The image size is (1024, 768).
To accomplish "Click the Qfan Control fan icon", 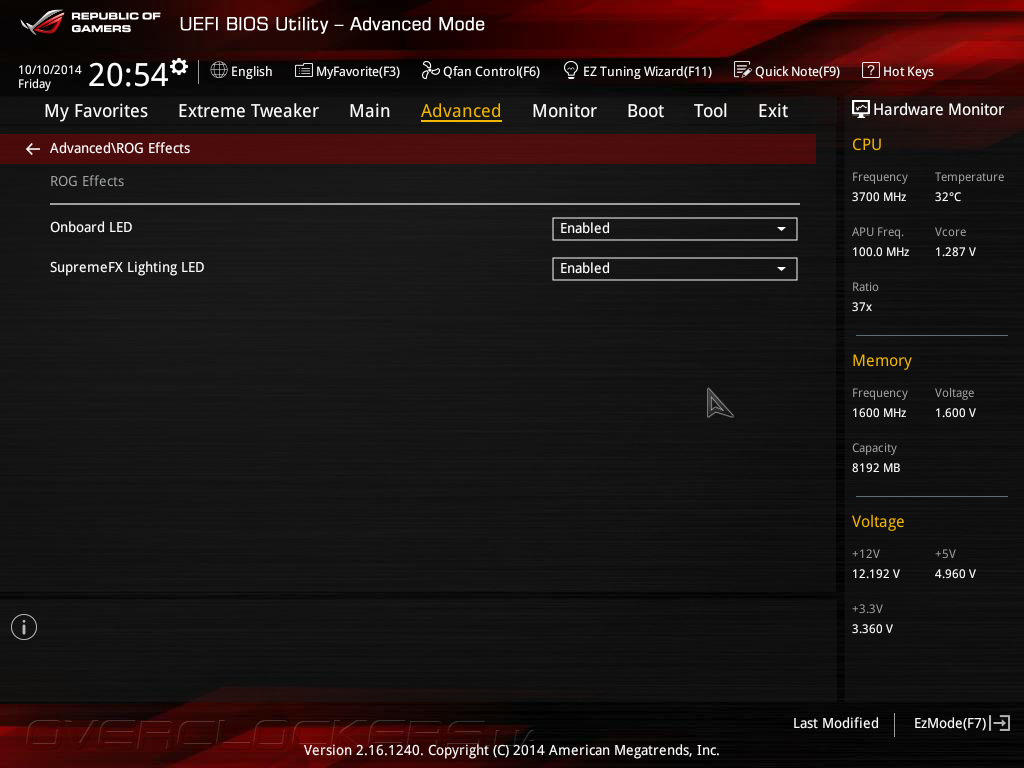I will tap(430, 70).
